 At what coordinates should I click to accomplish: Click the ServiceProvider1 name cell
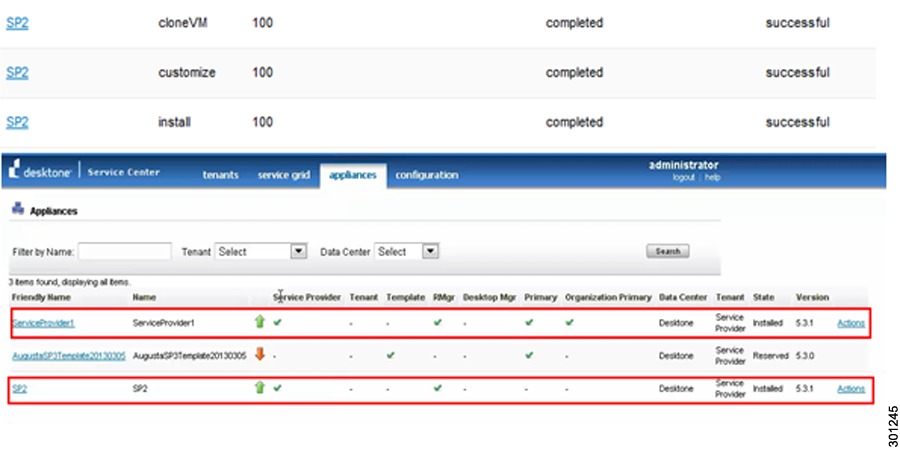point(164,323)
